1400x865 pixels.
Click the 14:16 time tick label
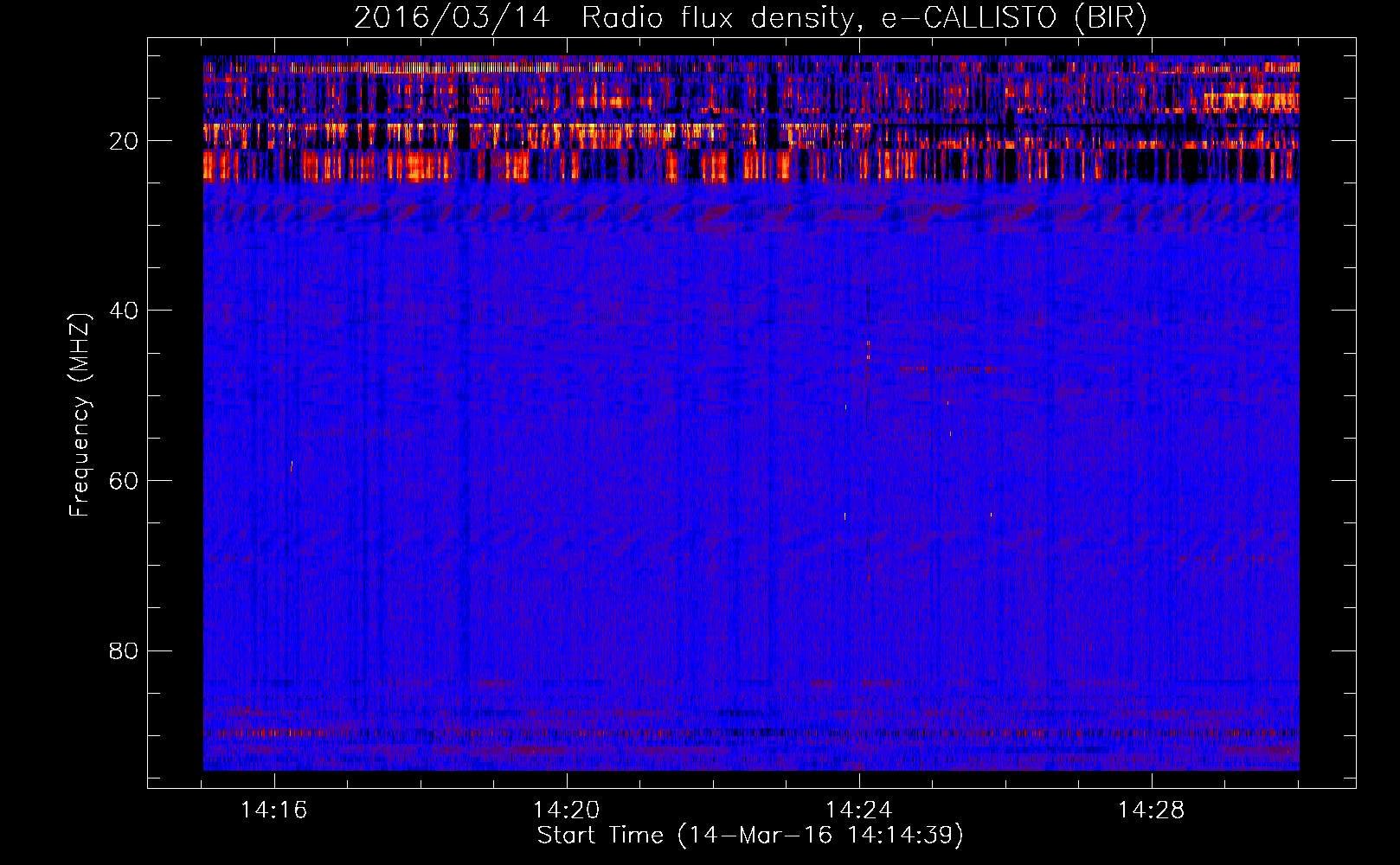coord(274,811)
